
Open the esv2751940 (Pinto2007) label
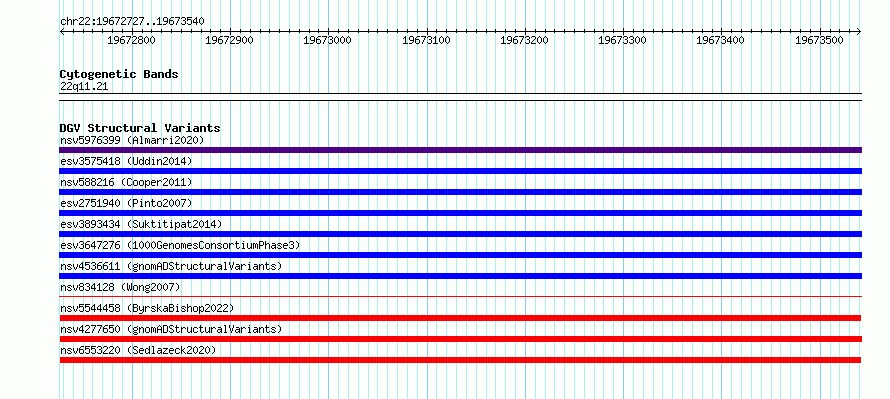tap(126, 203)
